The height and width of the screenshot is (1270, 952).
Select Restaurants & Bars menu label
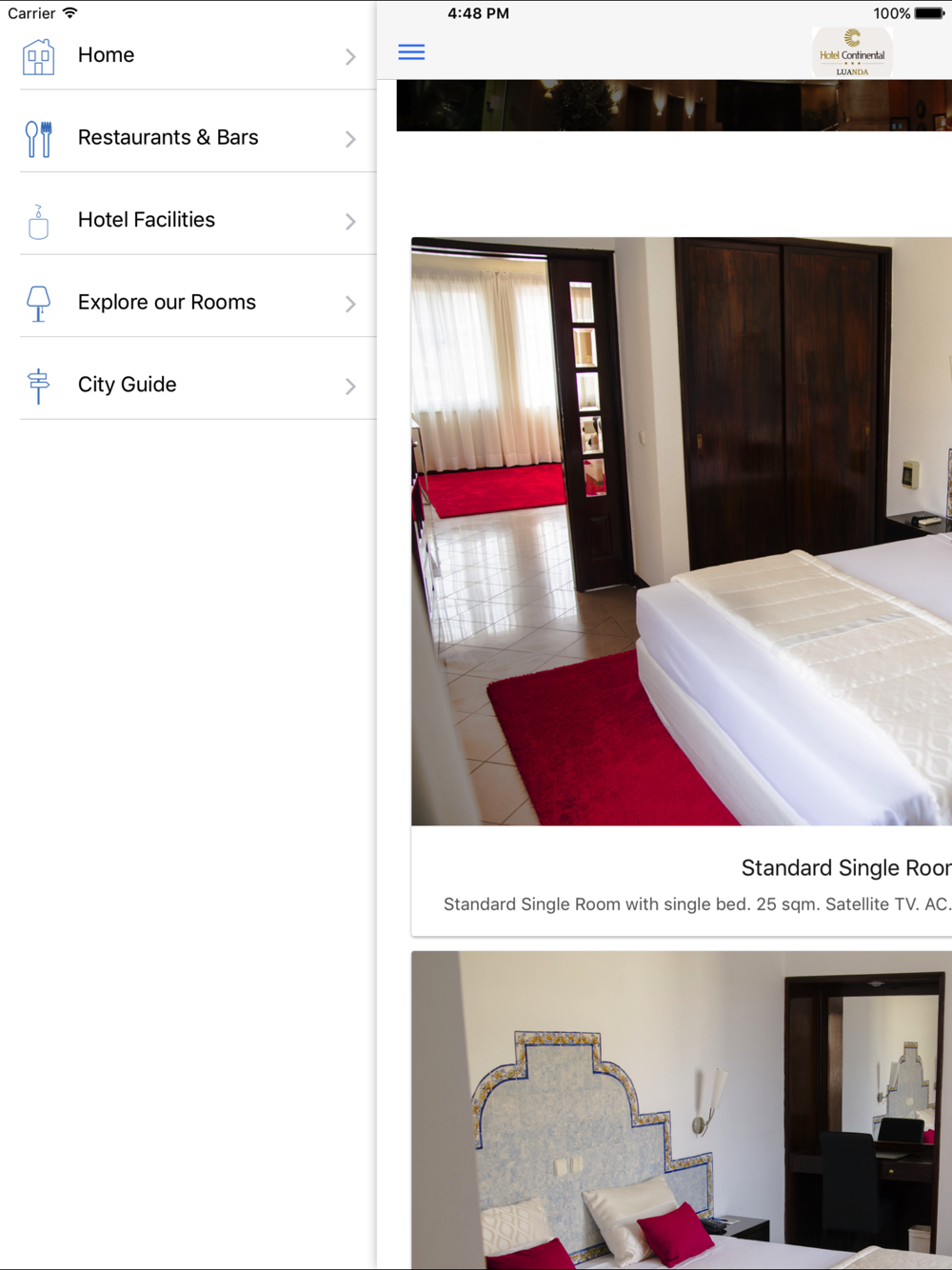[x=168, y=137]
